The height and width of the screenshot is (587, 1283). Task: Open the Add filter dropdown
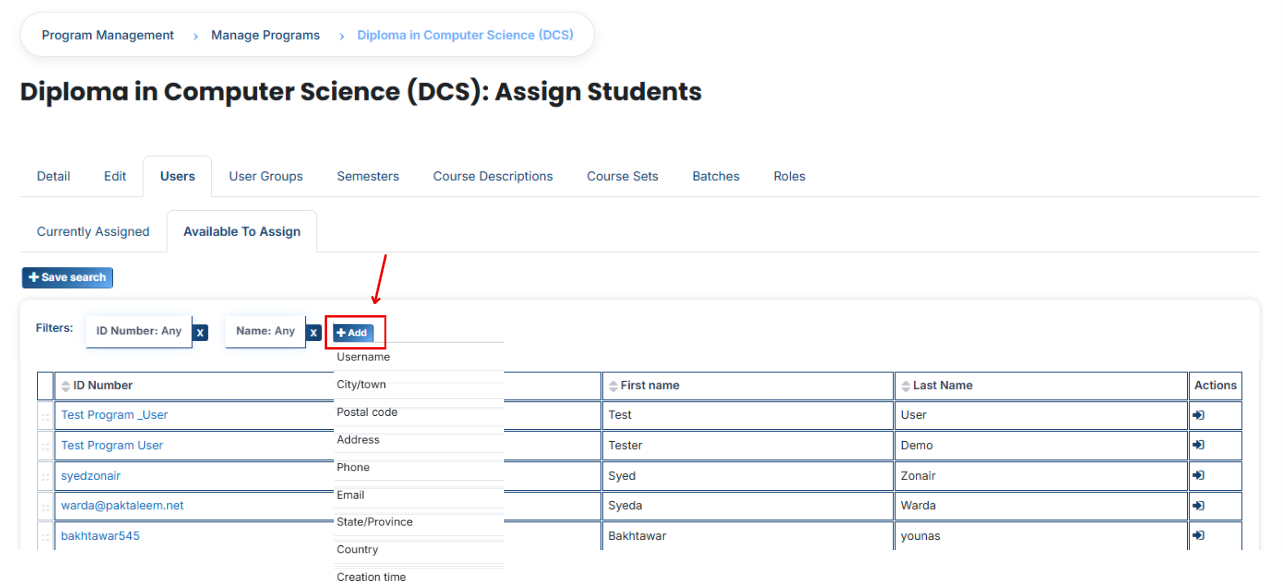click(354, 332)
